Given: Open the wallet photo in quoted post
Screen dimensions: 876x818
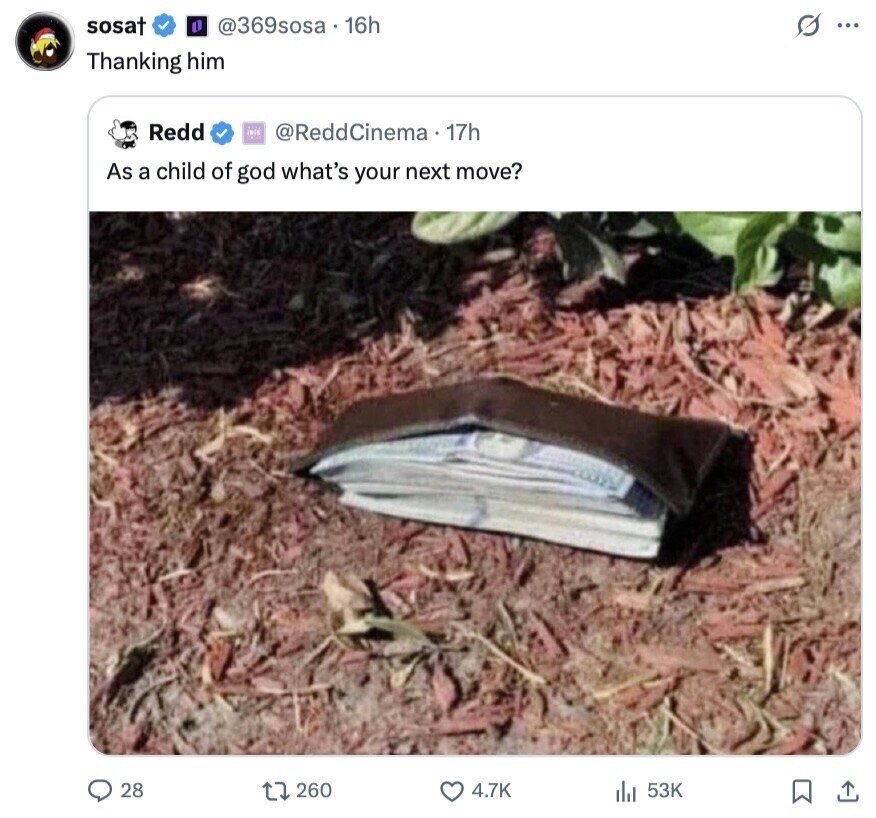Looking at the screenshot, I should [x=475, y=483].
